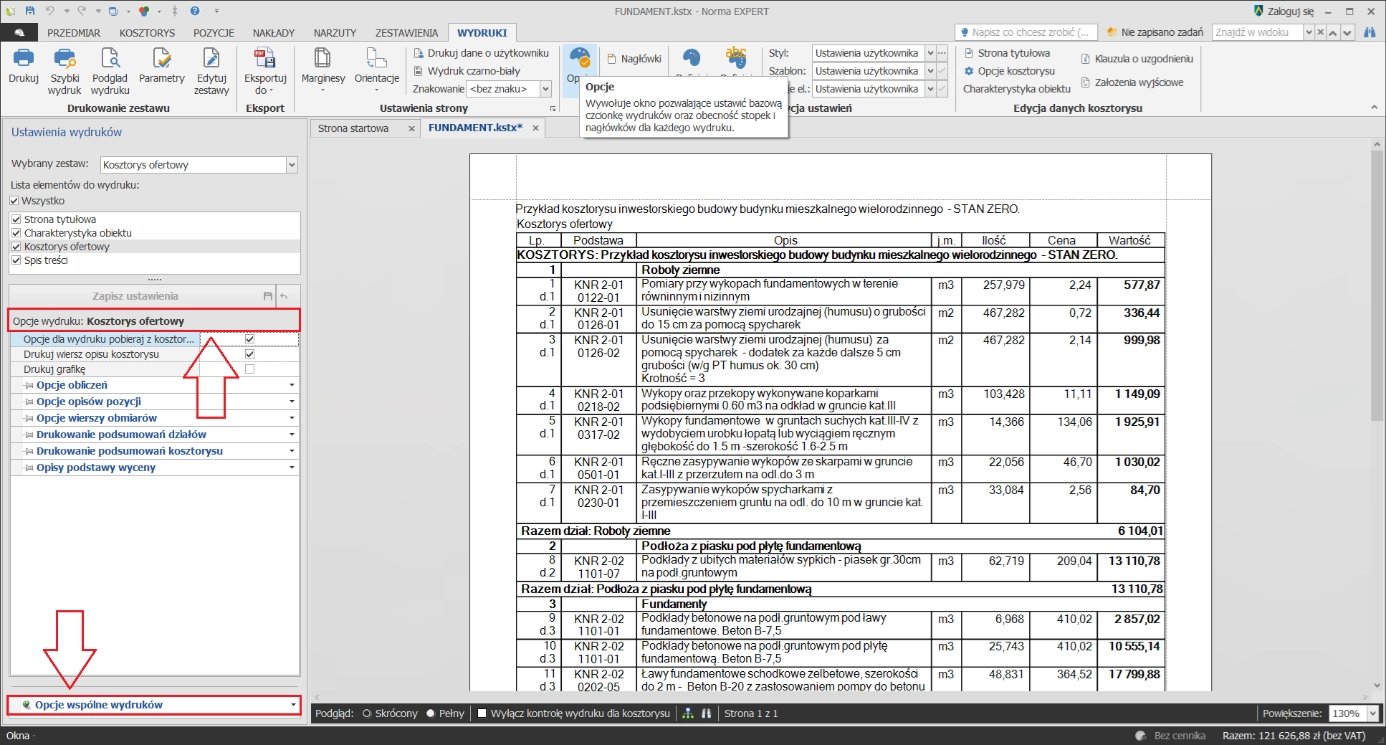The height and width of the screenshot is (745, 1386).
Task: Click the save icon next to Zapisz ustawienia
Action: (267, 296)
